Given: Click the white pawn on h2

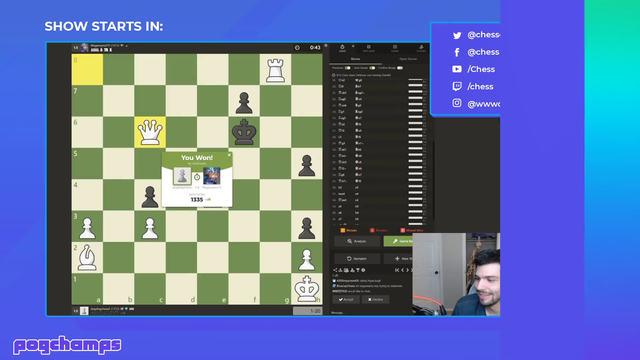Looking at the screenshot, I should pyautogui.click(x=307, y=259).
